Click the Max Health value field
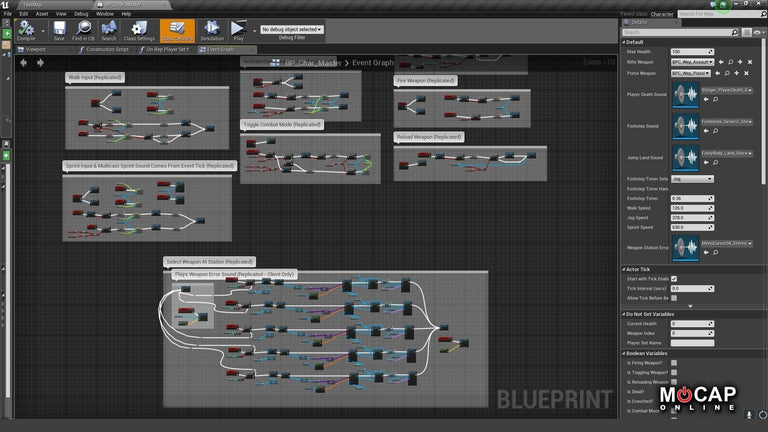Viewport: 768px width, 432px height. coord(692,51)
